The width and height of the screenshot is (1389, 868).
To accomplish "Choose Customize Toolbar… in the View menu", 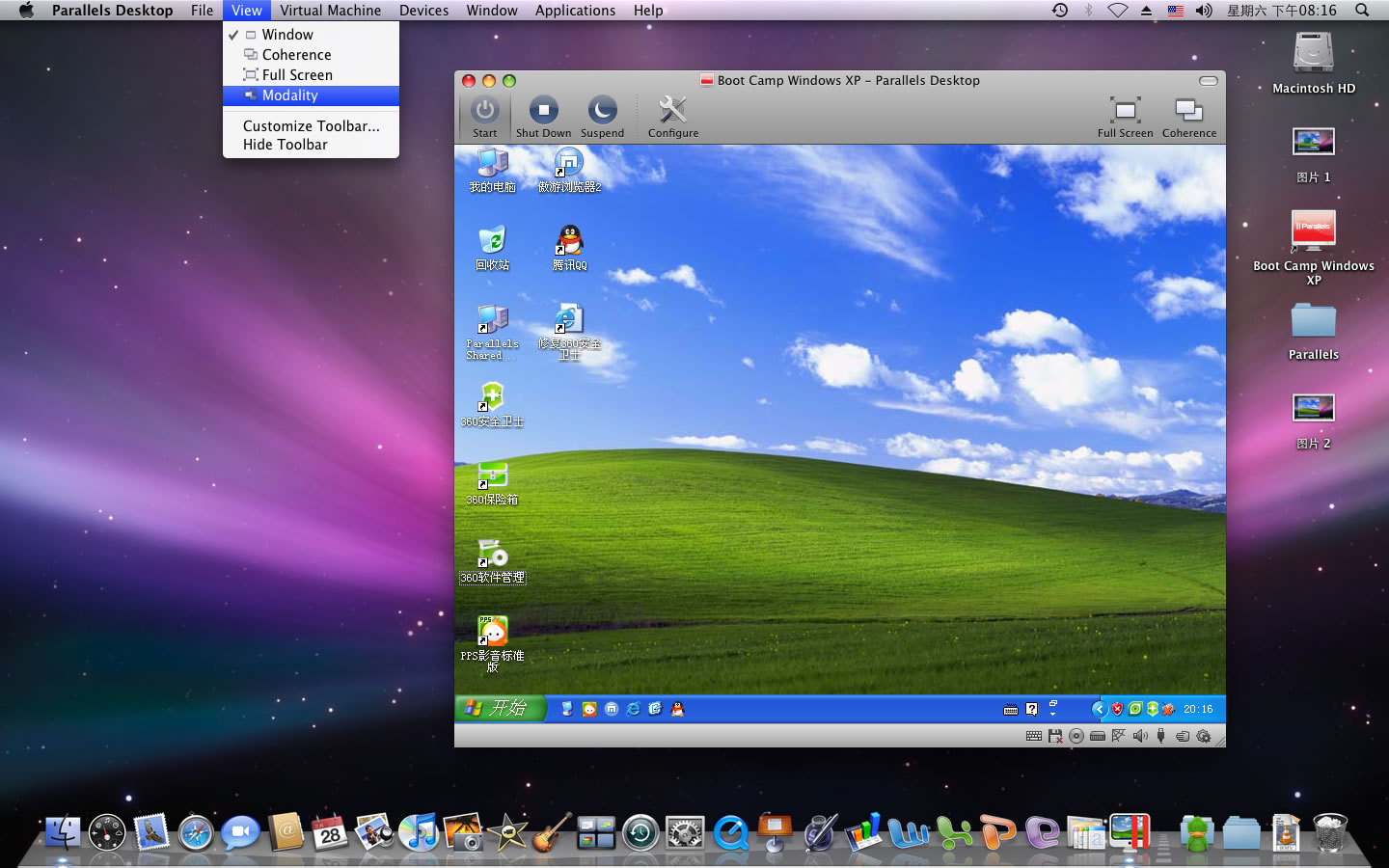I will point(311,125).
